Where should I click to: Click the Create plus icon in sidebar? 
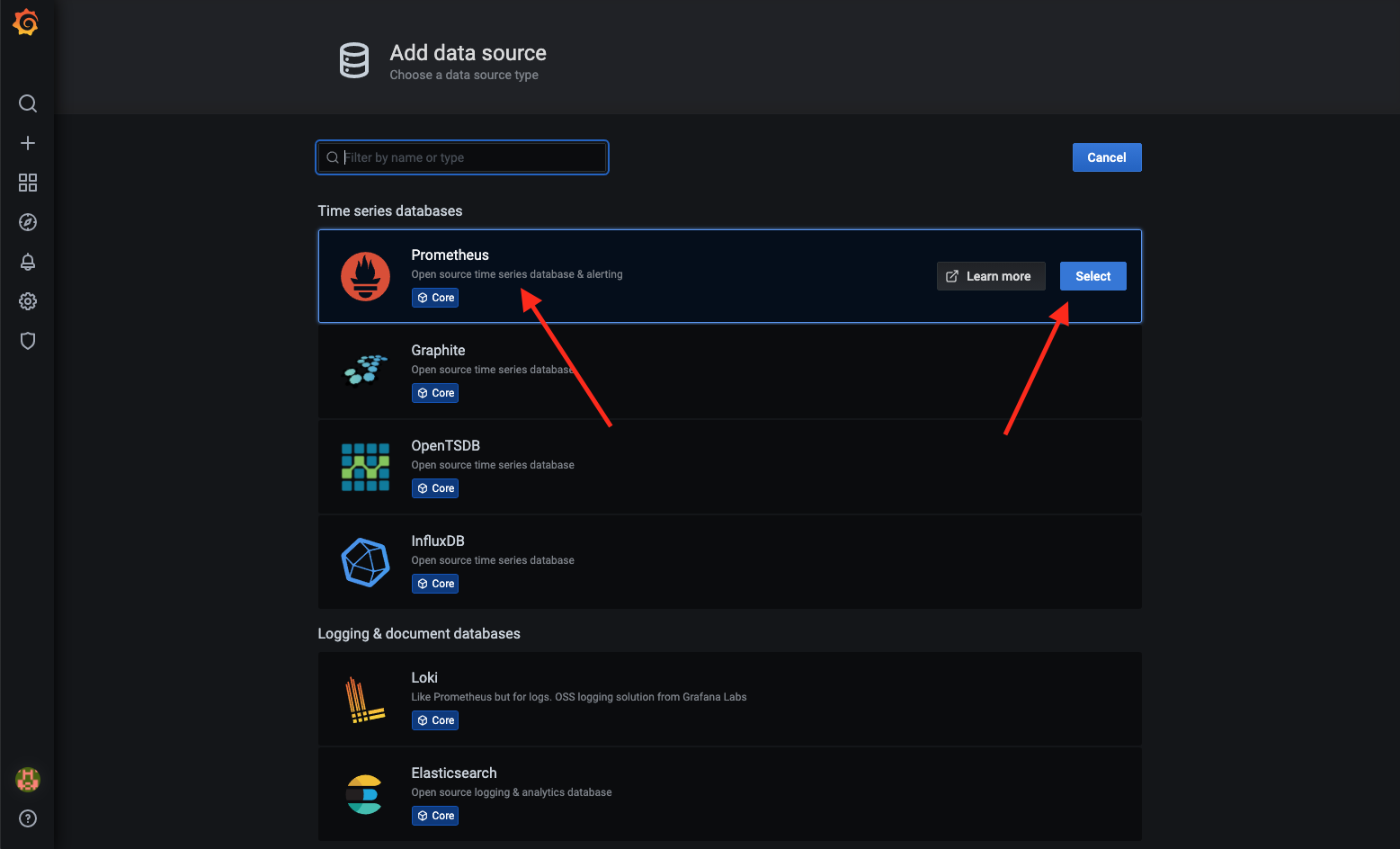click(x=28, y=143)
